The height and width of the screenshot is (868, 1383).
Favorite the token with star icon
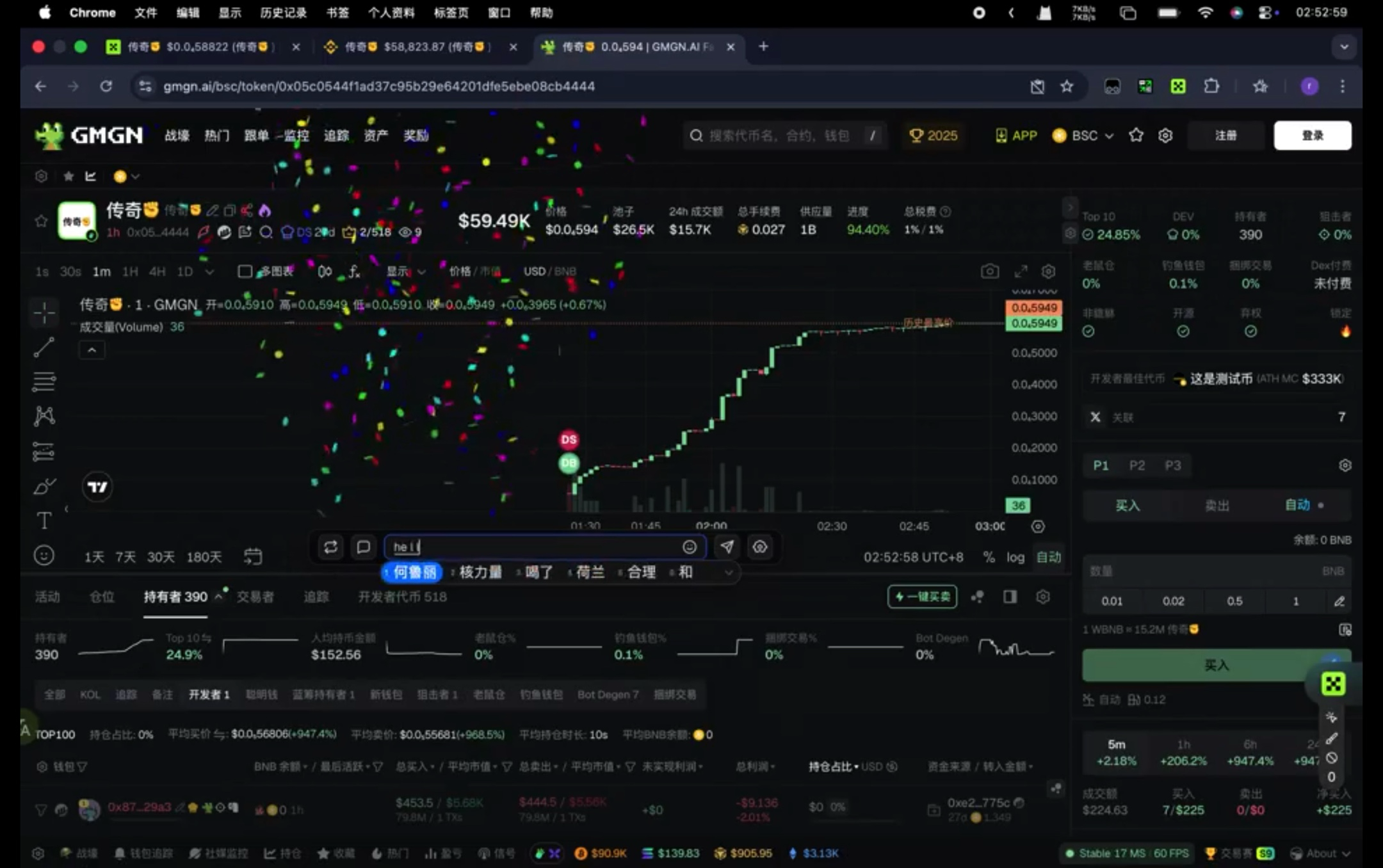41,221
